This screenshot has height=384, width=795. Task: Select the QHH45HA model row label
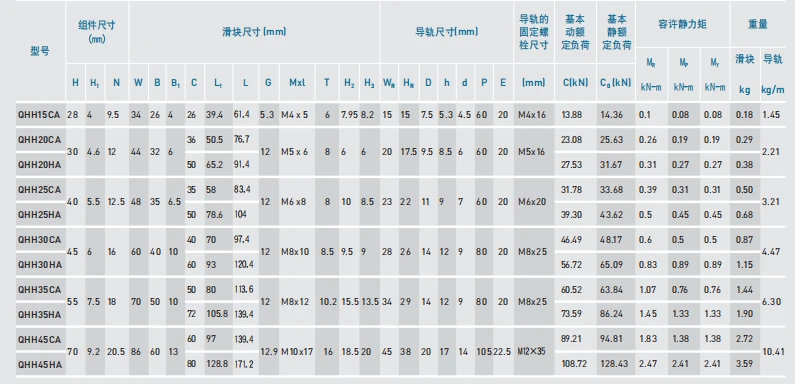(39, 364)
